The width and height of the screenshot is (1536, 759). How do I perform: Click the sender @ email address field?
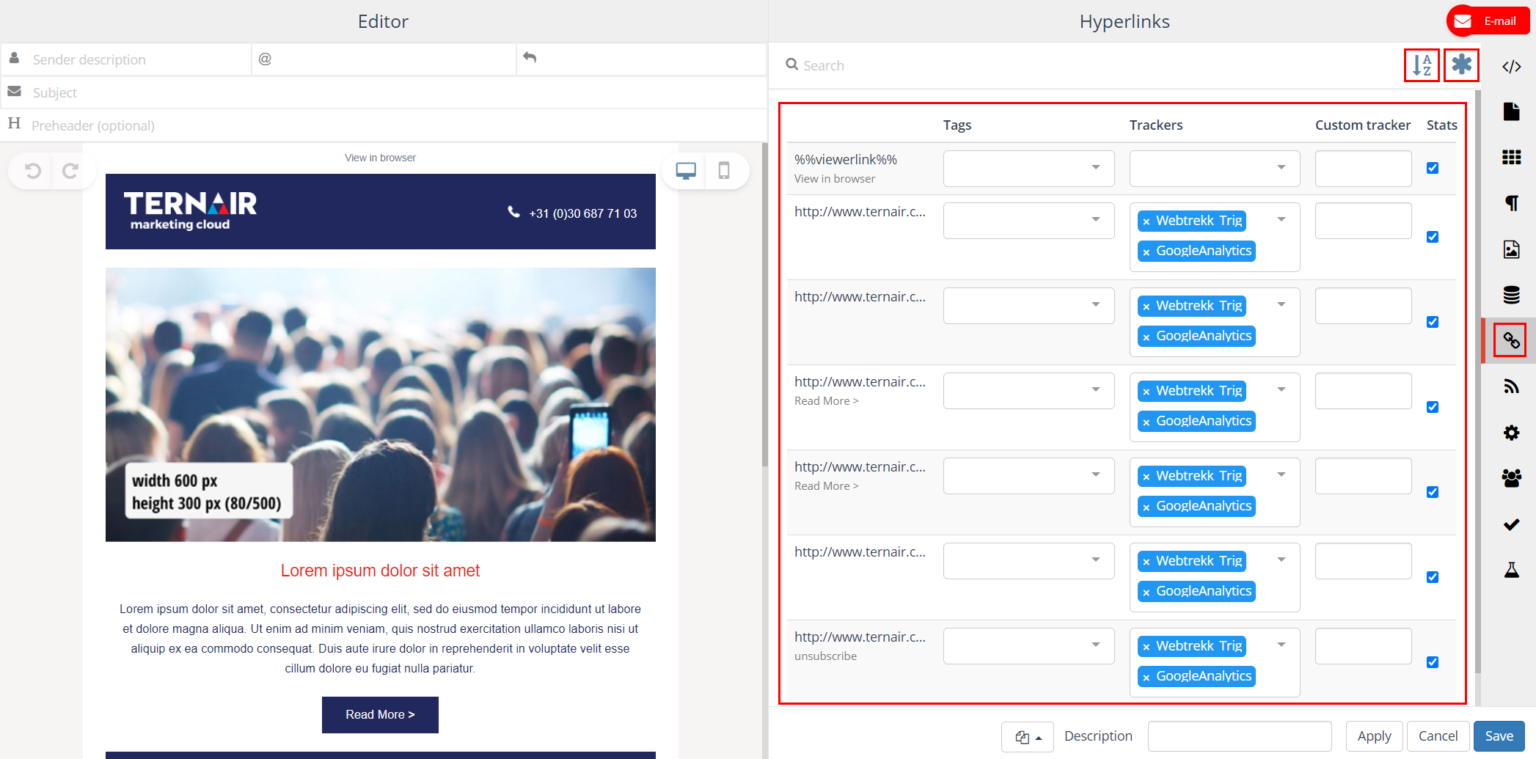pyautogui.click(x=384, y=59)
